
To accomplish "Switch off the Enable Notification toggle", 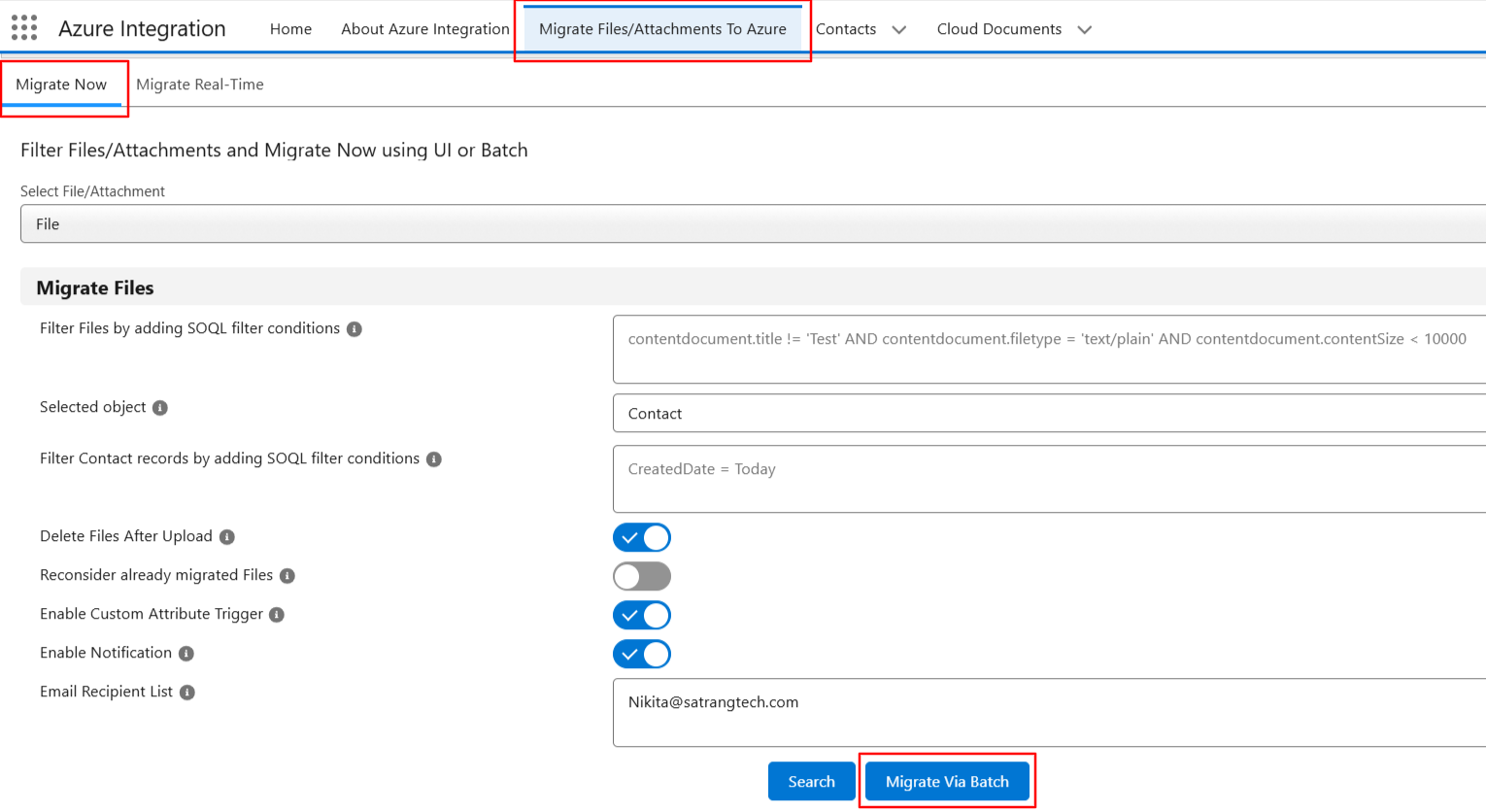I will click(x=642, y=654).
